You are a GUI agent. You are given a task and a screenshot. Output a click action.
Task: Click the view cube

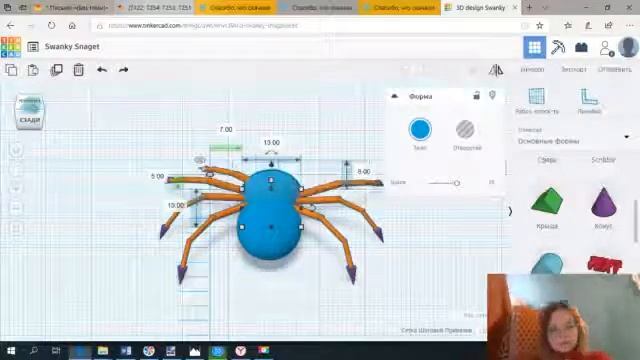pyautogui.click(x=29, y=112)
